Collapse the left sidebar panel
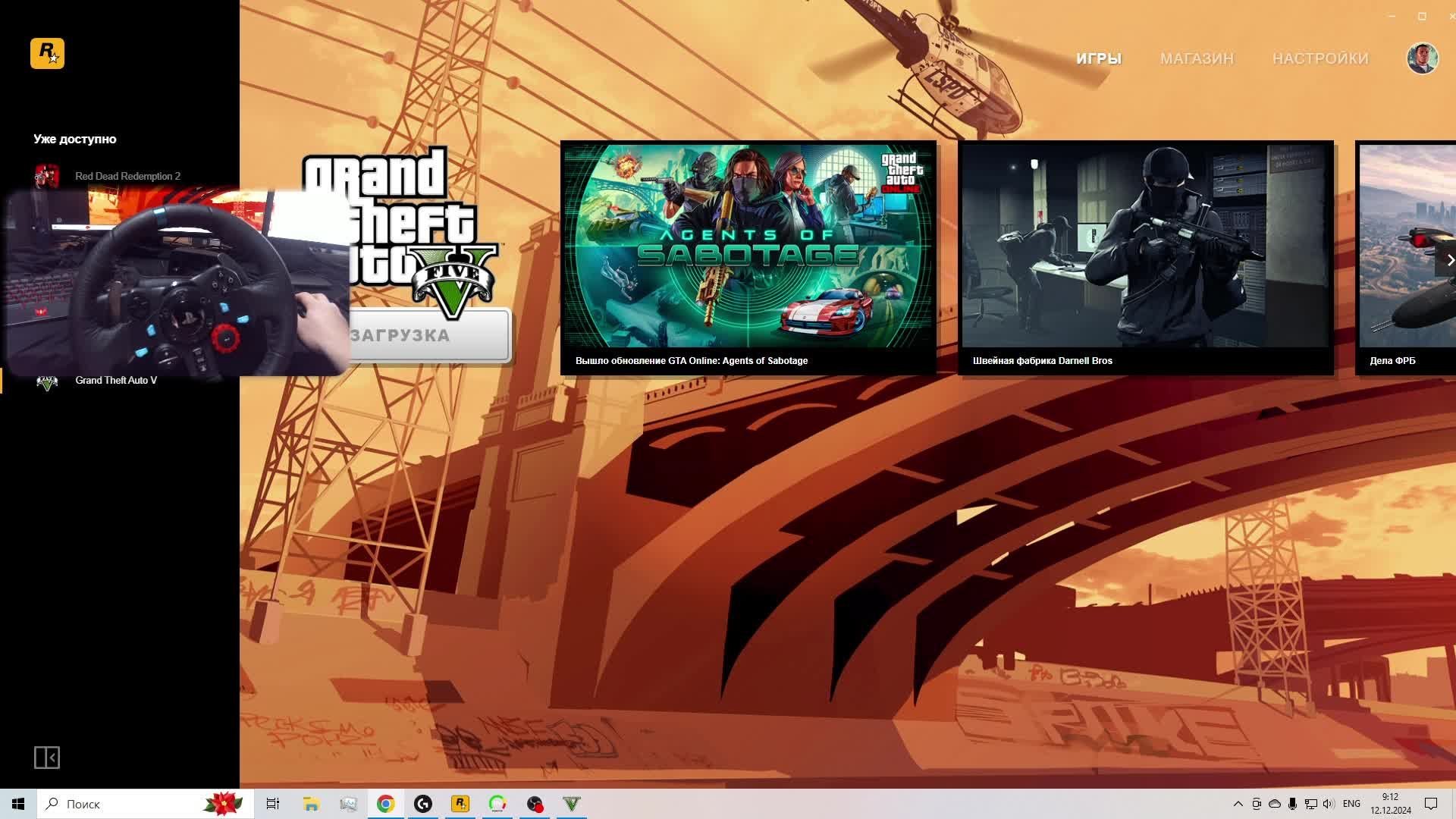 tap(46, 757)
